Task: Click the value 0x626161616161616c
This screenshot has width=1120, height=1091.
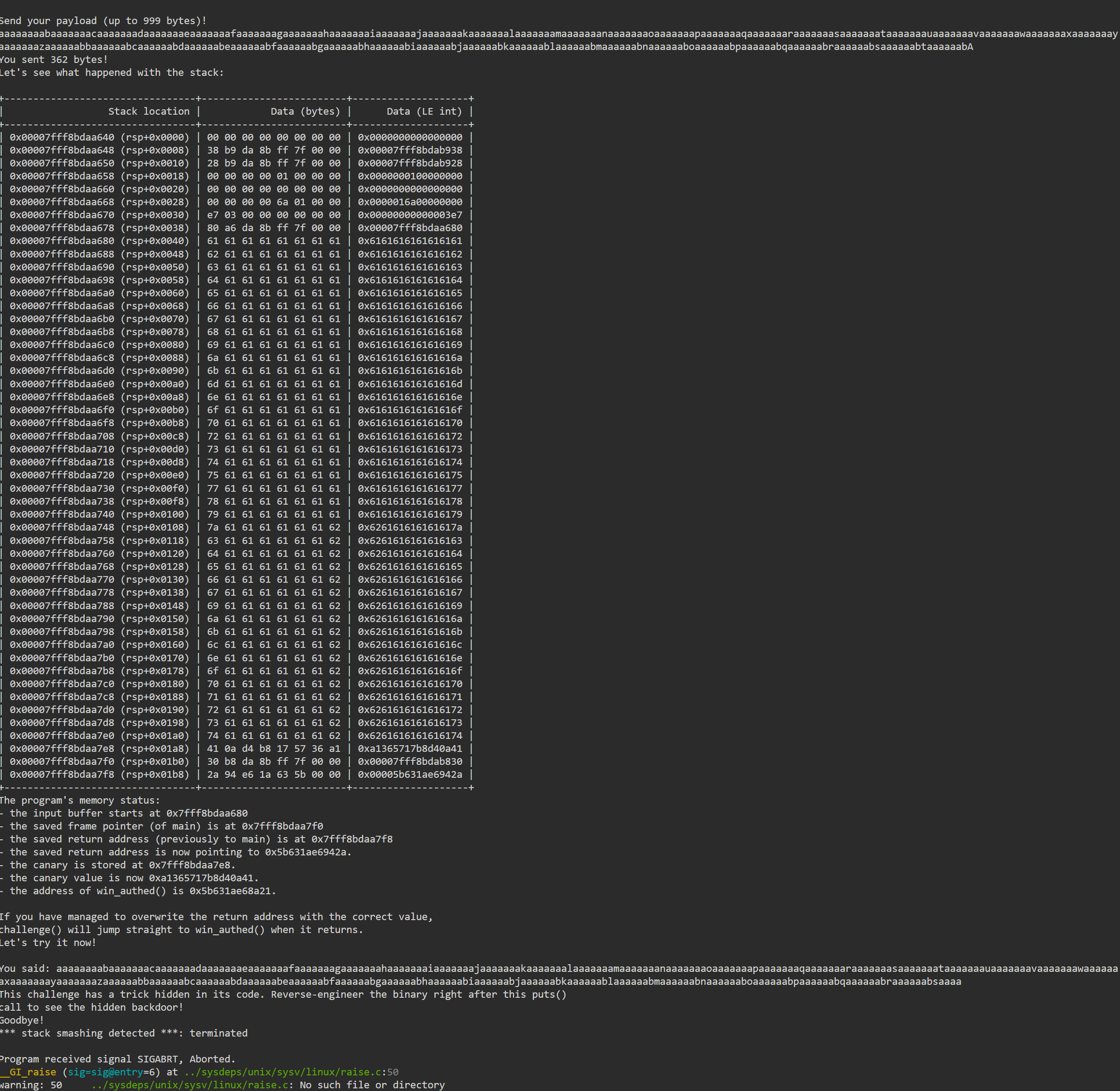Action: click(410, 645)
